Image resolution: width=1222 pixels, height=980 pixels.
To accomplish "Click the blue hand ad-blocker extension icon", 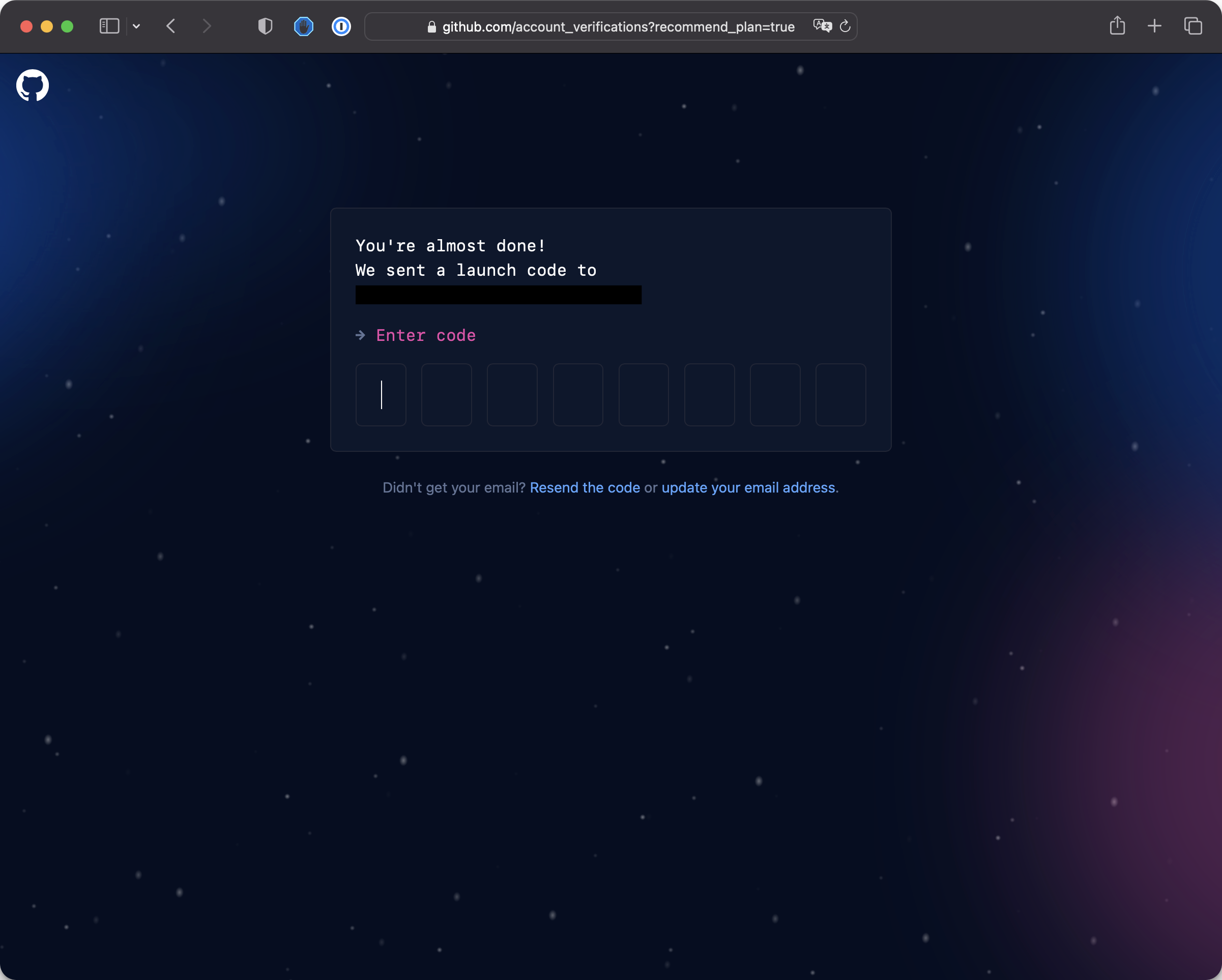I will [x=304, y=26].
